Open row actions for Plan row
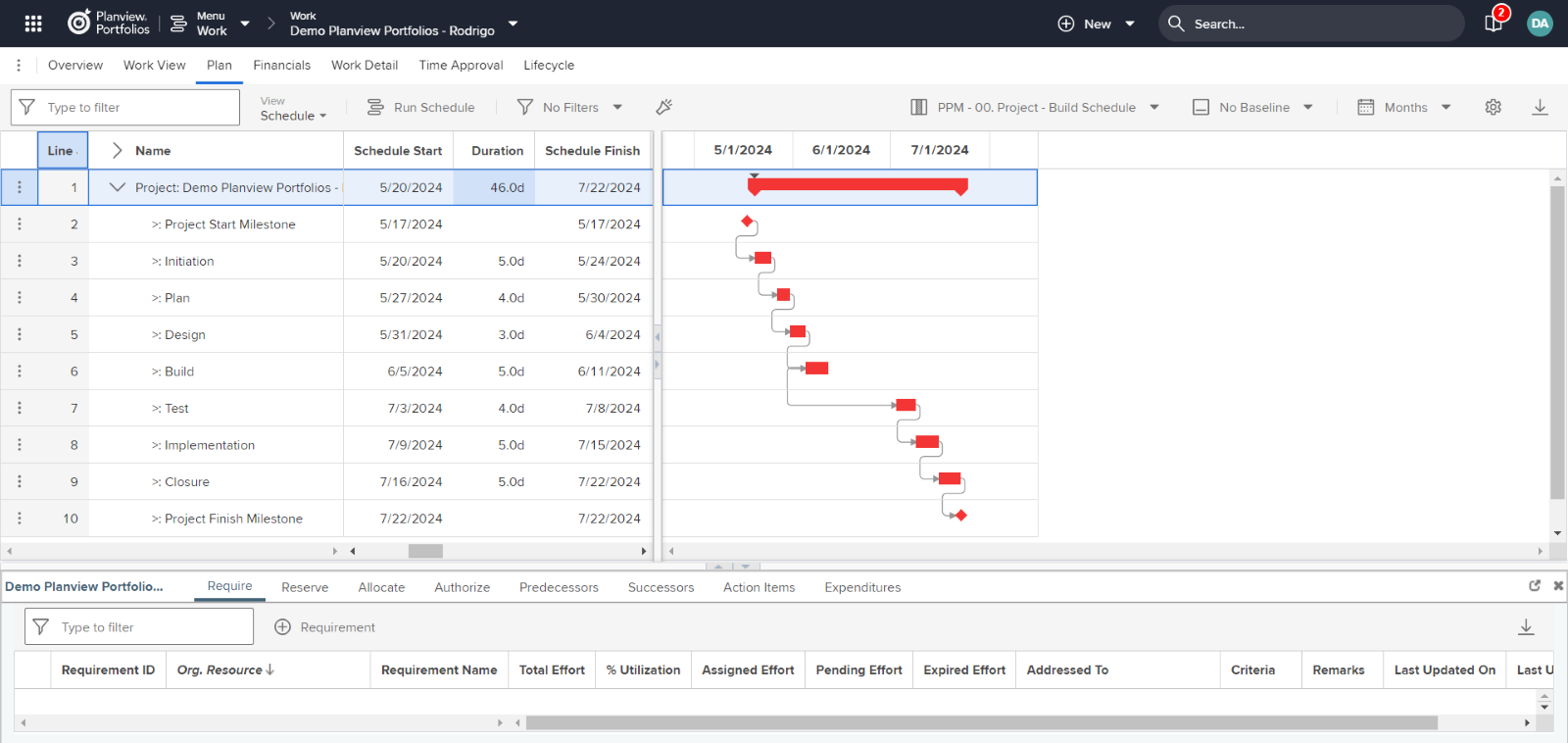The width and height of the screenshot is (1568, 743). tap(20, 297)
